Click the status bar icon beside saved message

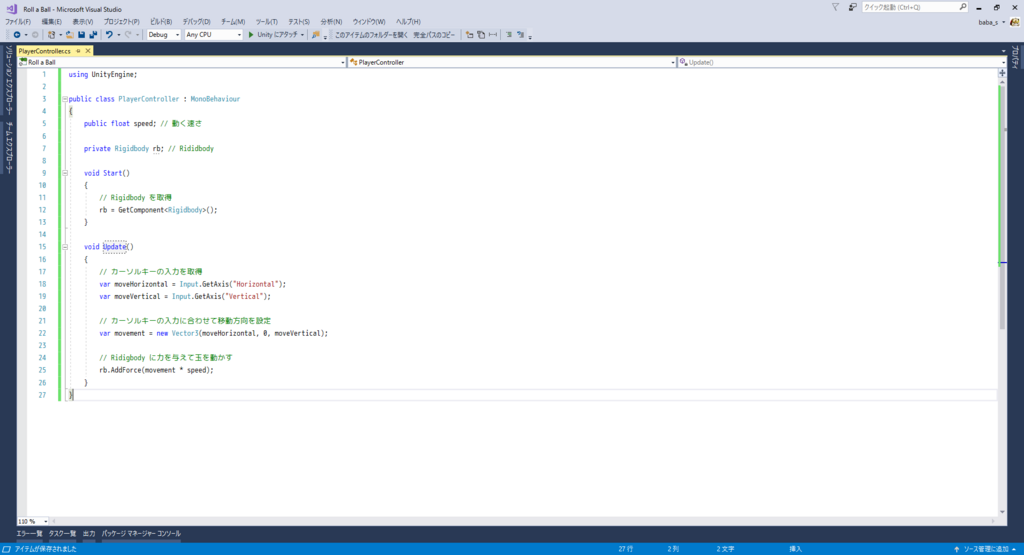7,549
